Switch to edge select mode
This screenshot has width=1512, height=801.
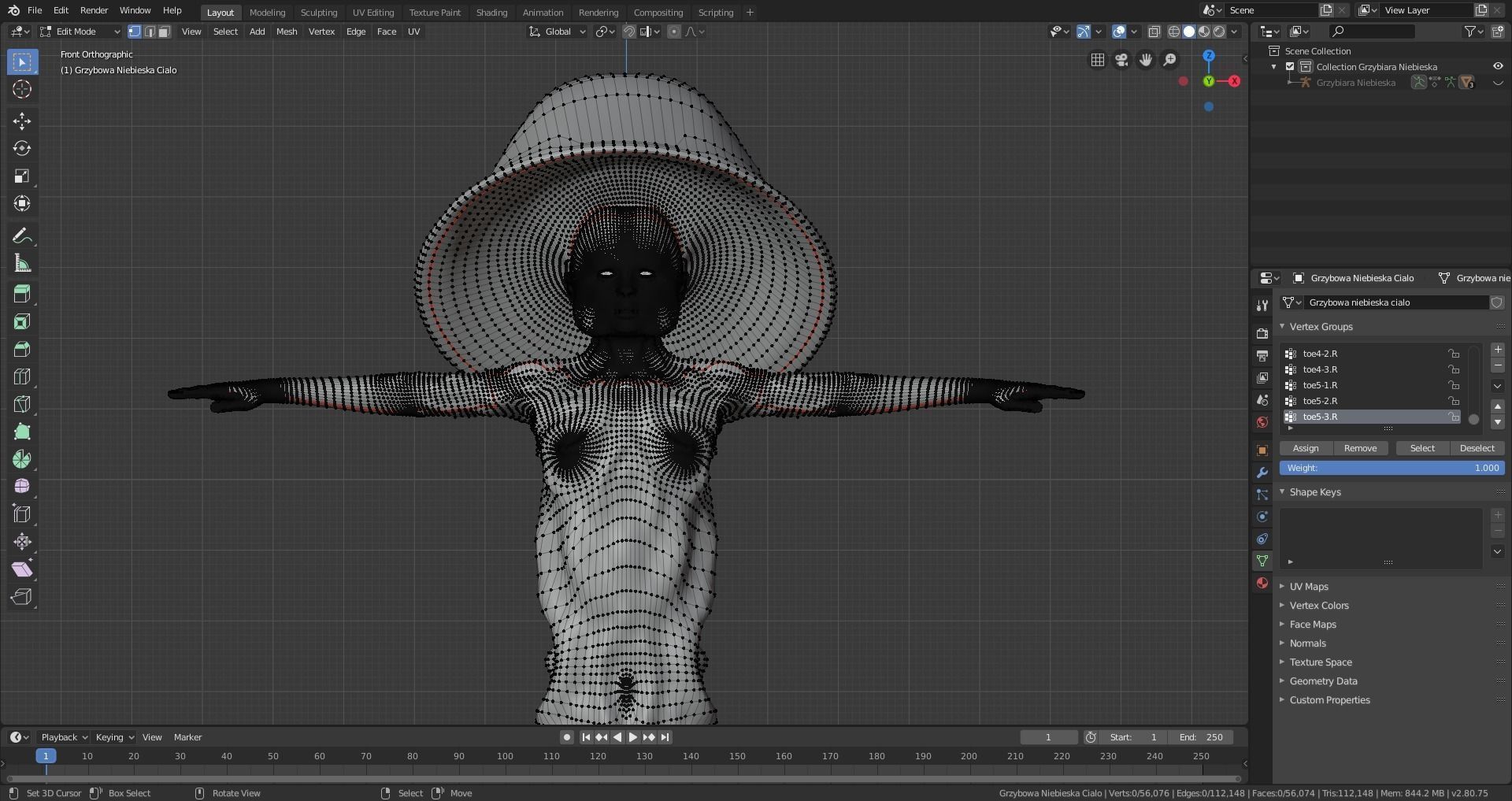pos(150,32)
